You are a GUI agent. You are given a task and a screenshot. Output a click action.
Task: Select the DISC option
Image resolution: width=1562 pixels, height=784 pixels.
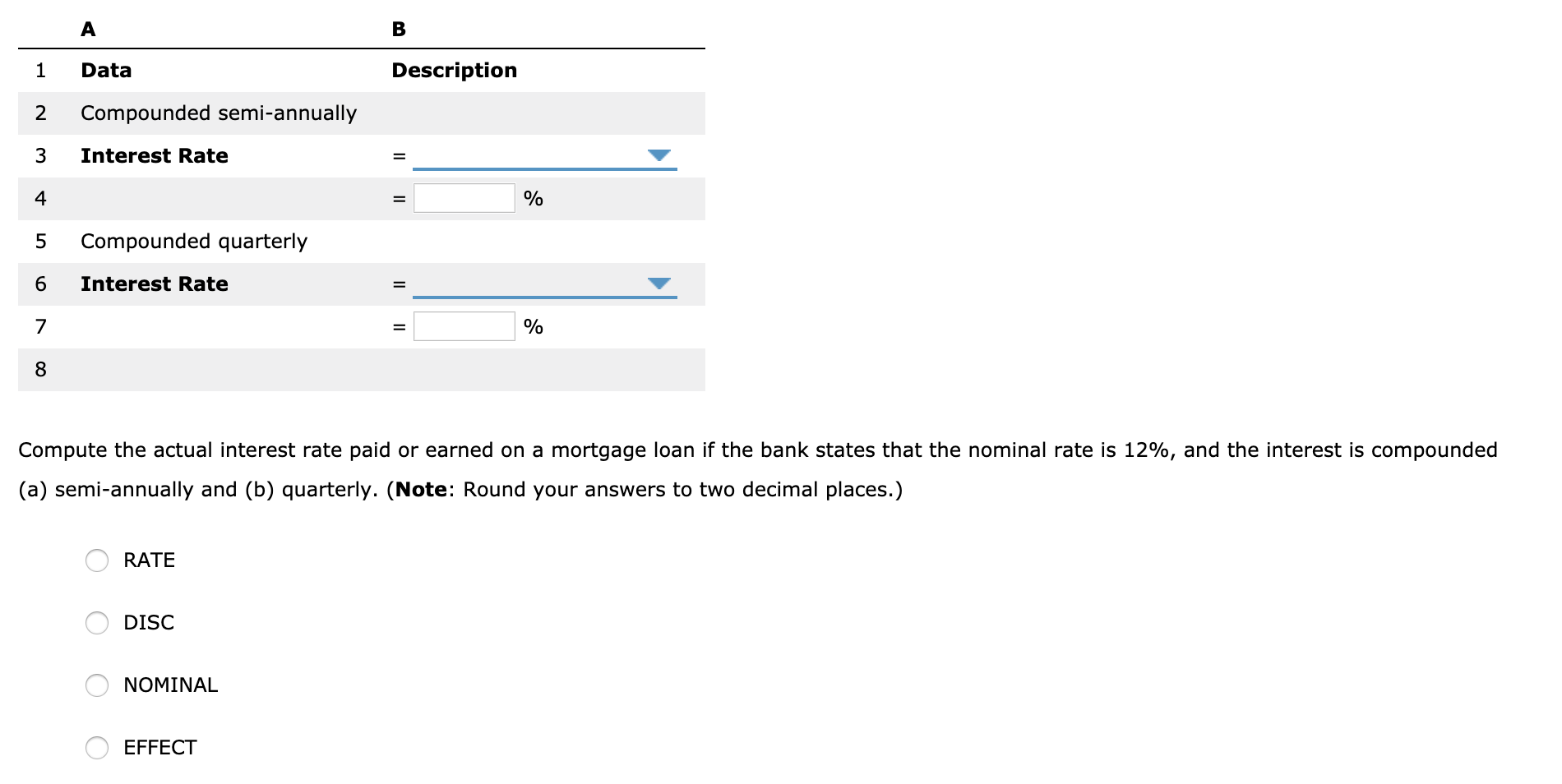coord(97,623)
